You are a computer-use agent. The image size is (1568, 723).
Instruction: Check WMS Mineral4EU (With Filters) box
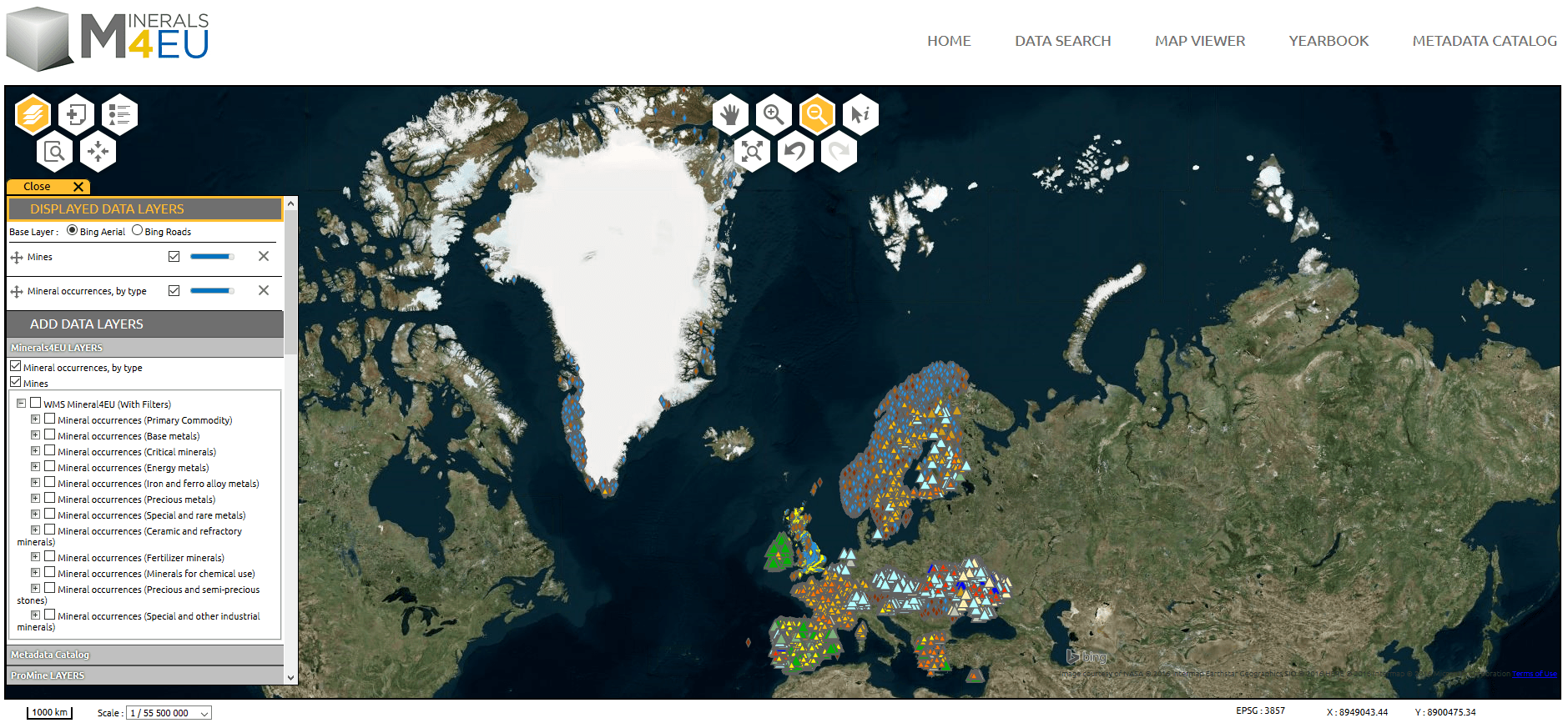35,403
